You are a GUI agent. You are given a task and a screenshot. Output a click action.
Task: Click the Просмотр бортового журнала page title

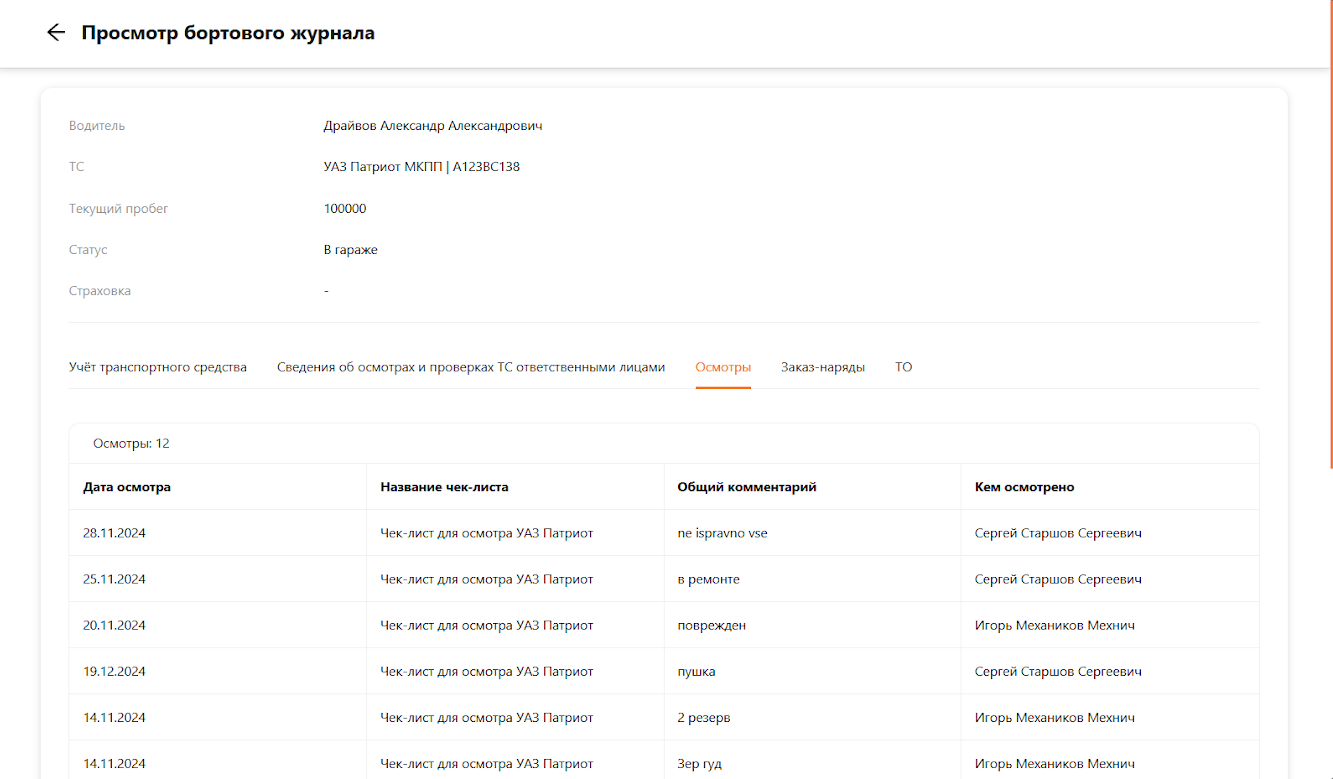tap(228, 33)
